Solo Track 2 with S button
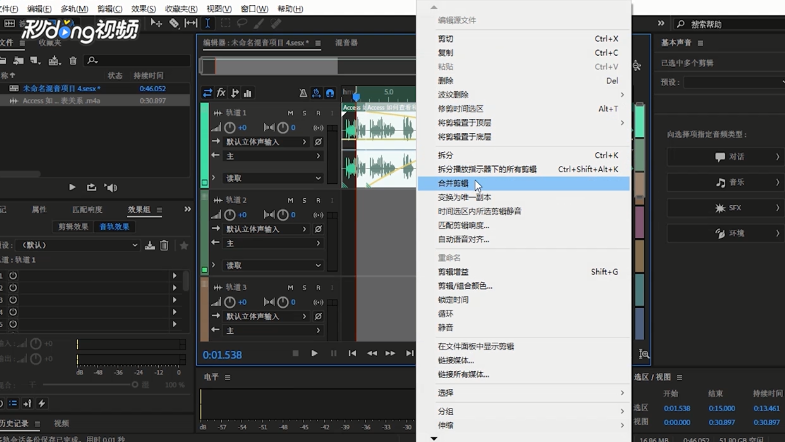 tap(304, 200)
